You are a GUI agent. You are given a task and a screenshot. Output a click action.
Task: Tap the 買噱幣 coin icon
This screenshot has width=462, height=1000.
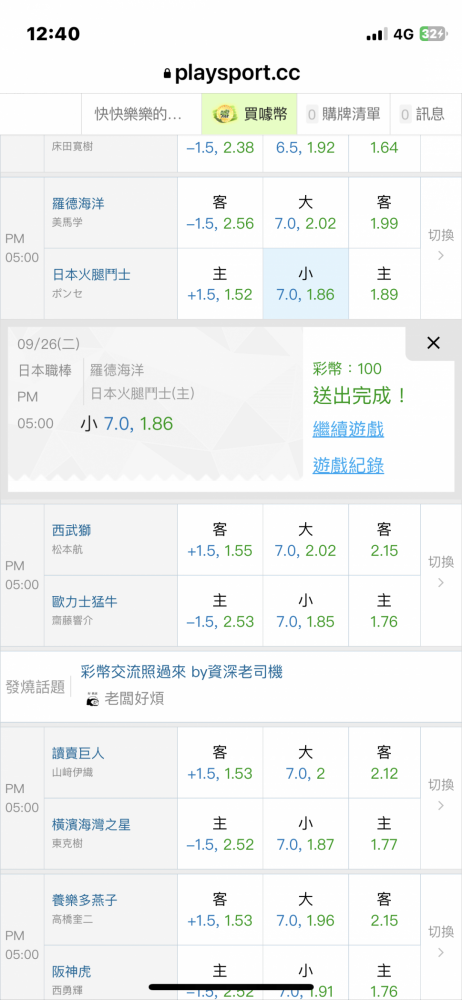(x=225, y=114)
